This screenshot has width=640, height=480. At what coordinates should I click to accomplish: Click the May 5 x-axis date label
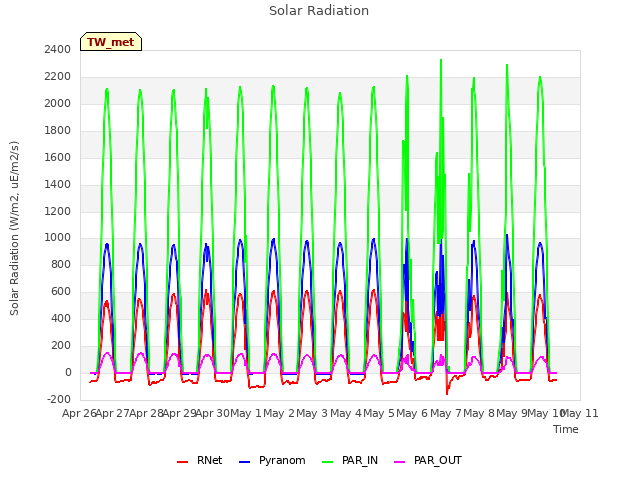(x=379, y=413)
